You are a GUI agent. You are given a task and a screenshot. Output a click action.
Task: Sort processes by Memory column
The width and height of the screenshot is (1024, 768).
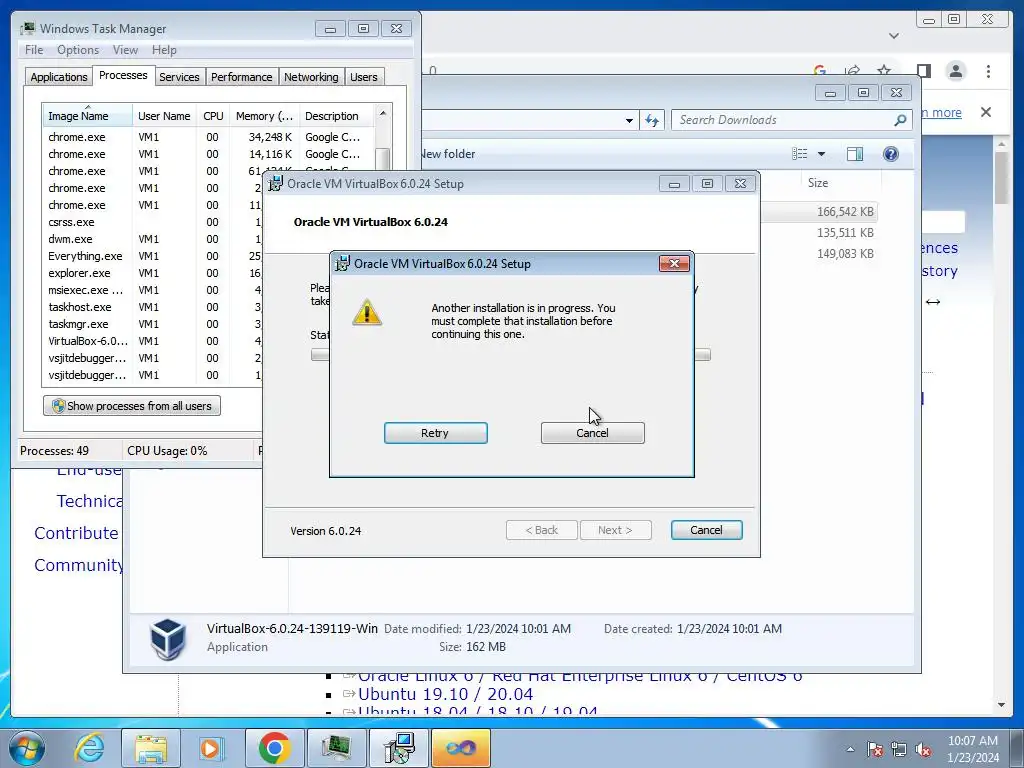264,116
